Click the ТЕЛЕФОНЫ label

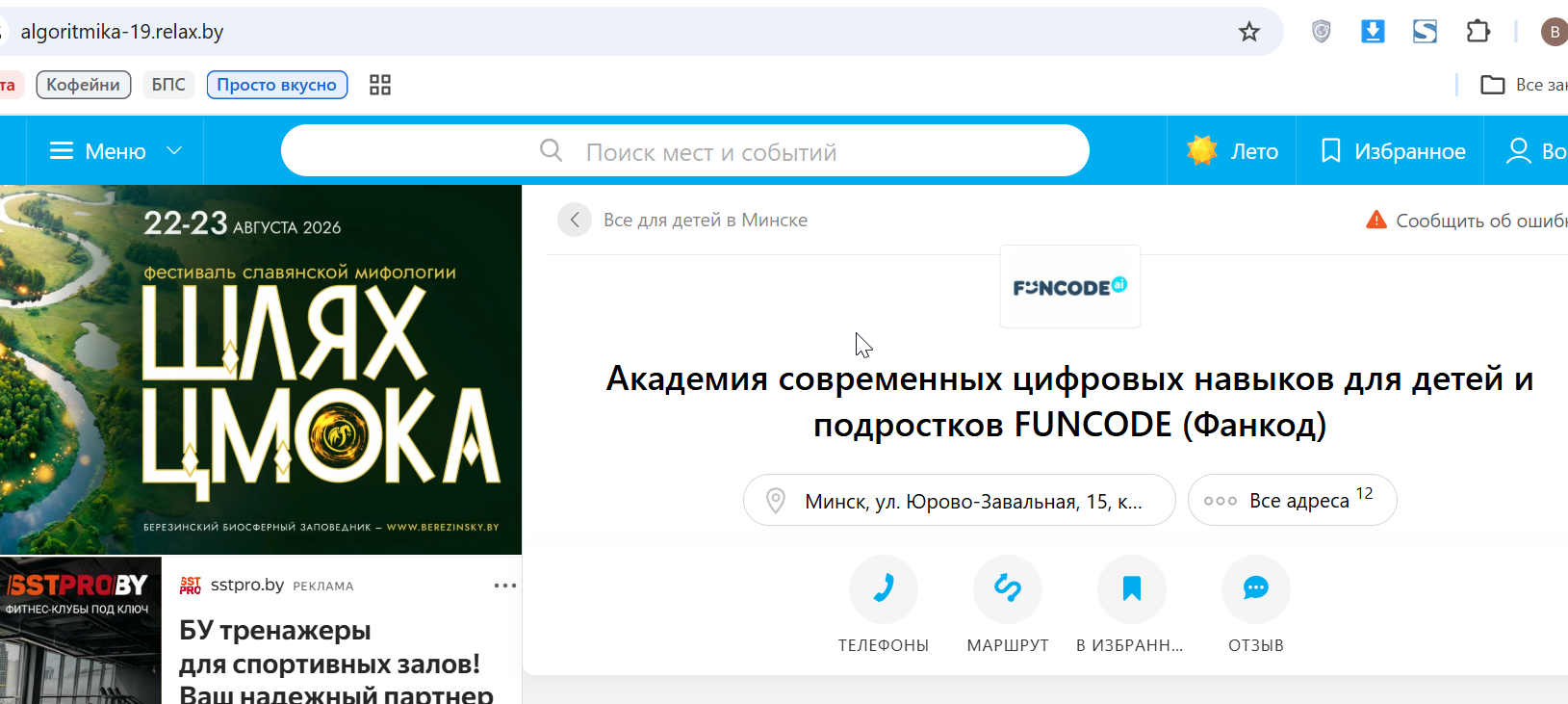pos(884,645)
